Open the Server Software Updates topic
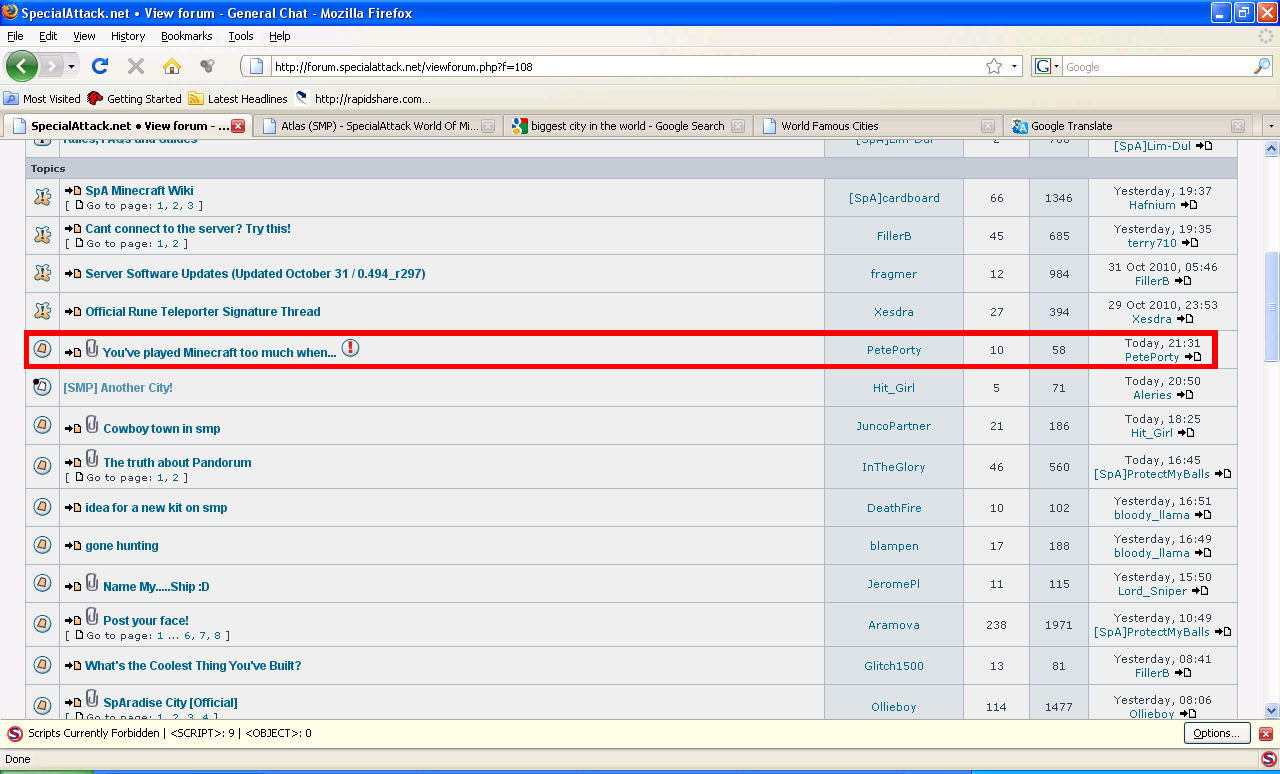 (255, 274)
